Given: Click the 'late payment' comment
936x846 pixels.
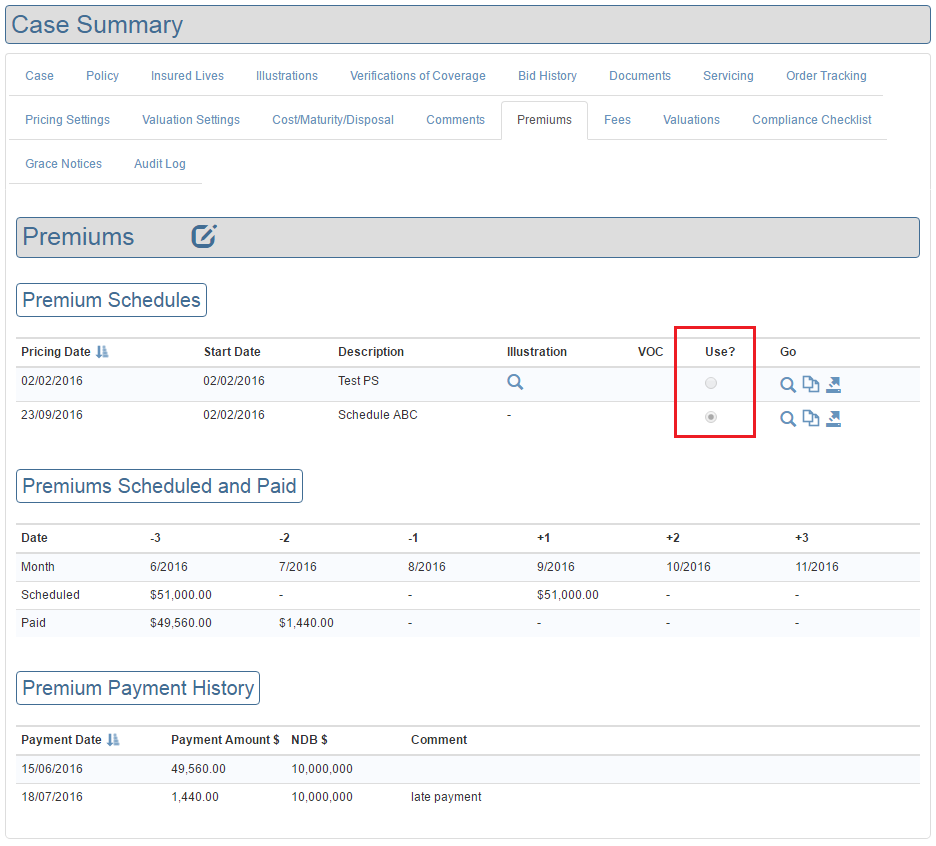Looking at the screenshot, I should click(x=446, y=797).
